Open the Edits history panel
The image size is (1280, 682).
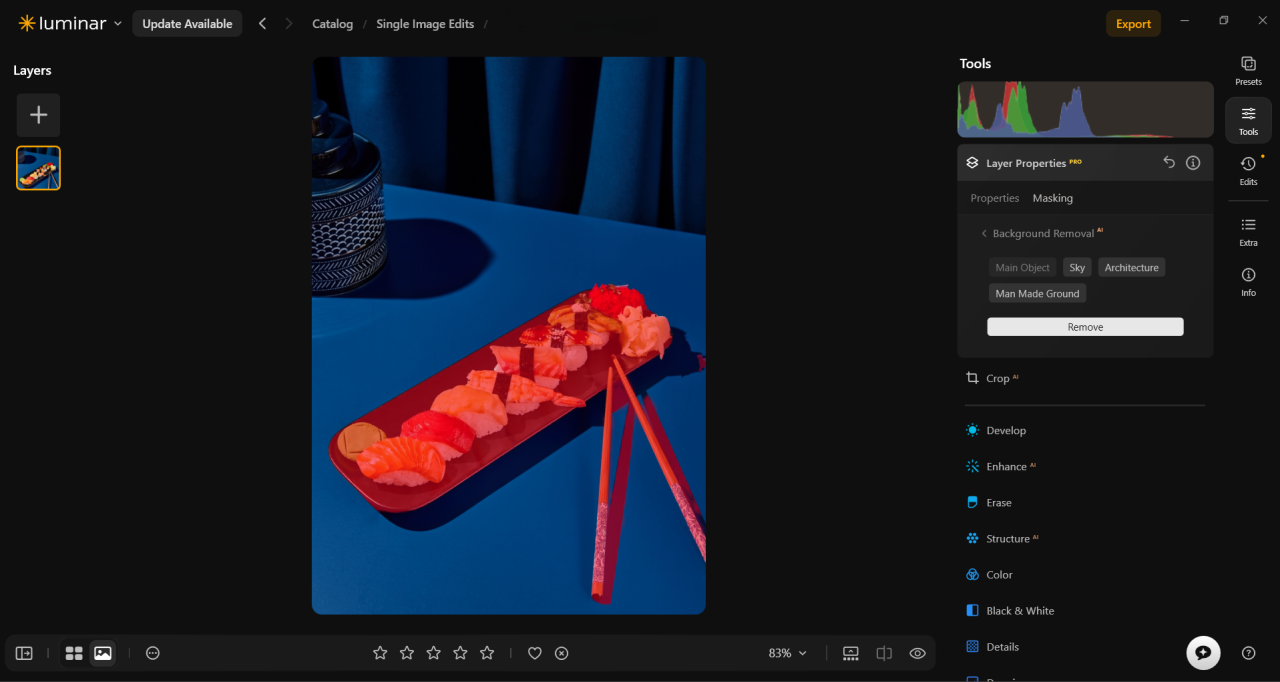coord(1248,171)
